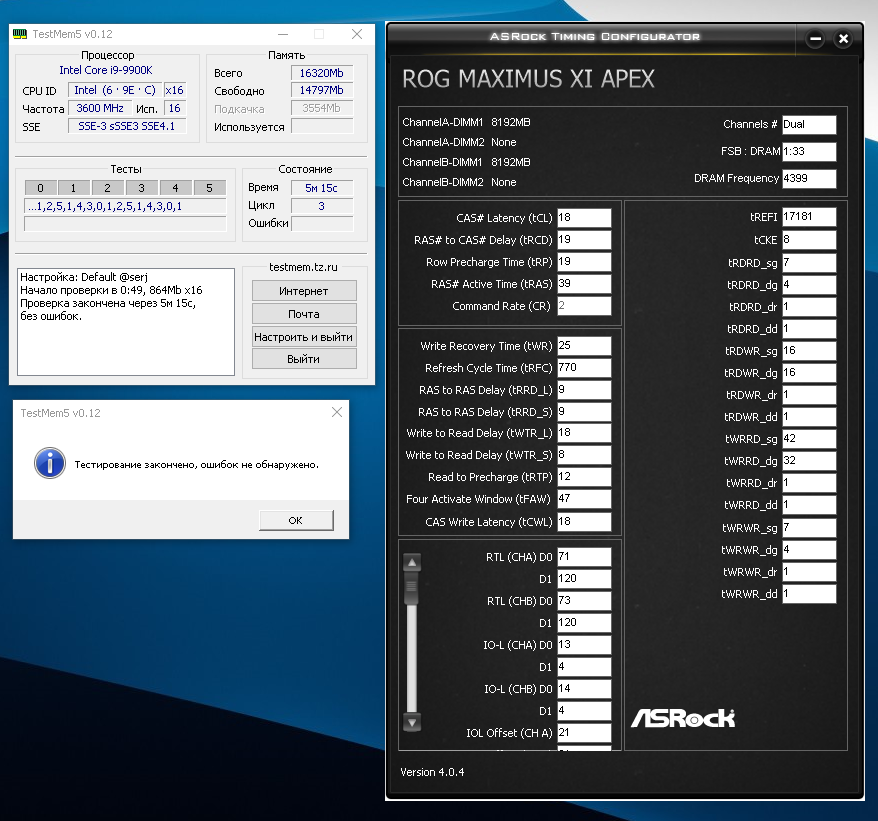
Task: Click the tWTR_L value field
Action: point(584,433)
